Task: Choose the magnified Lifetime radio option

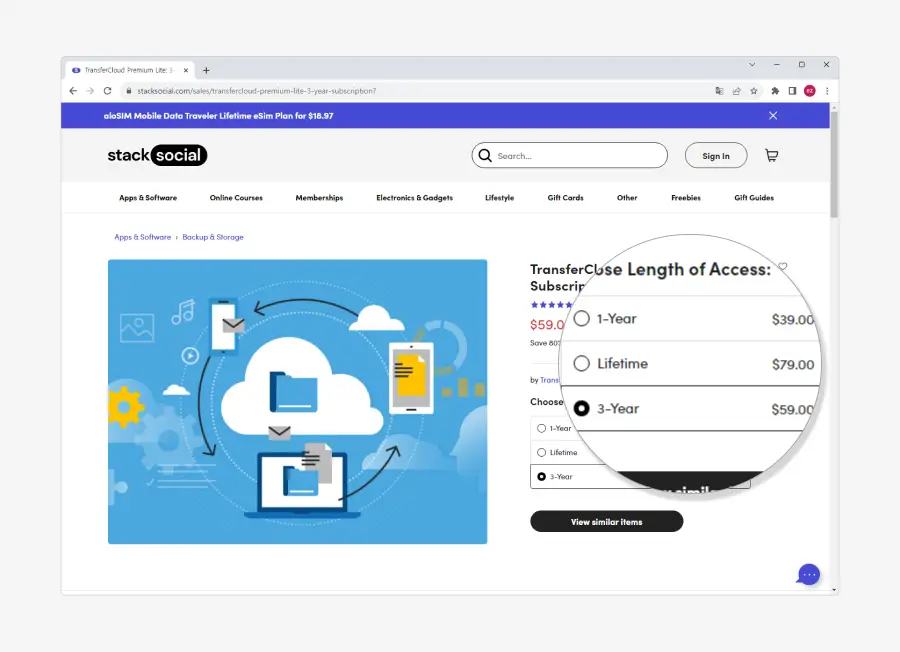Action: pos(581,364)
